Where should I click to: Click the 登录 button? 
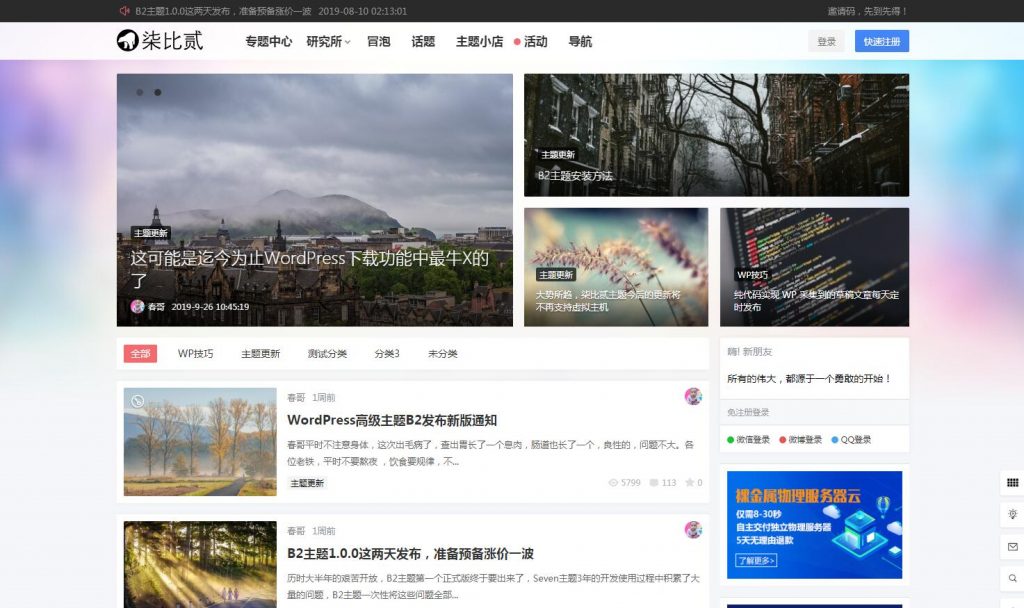click(x=827, y=41)
